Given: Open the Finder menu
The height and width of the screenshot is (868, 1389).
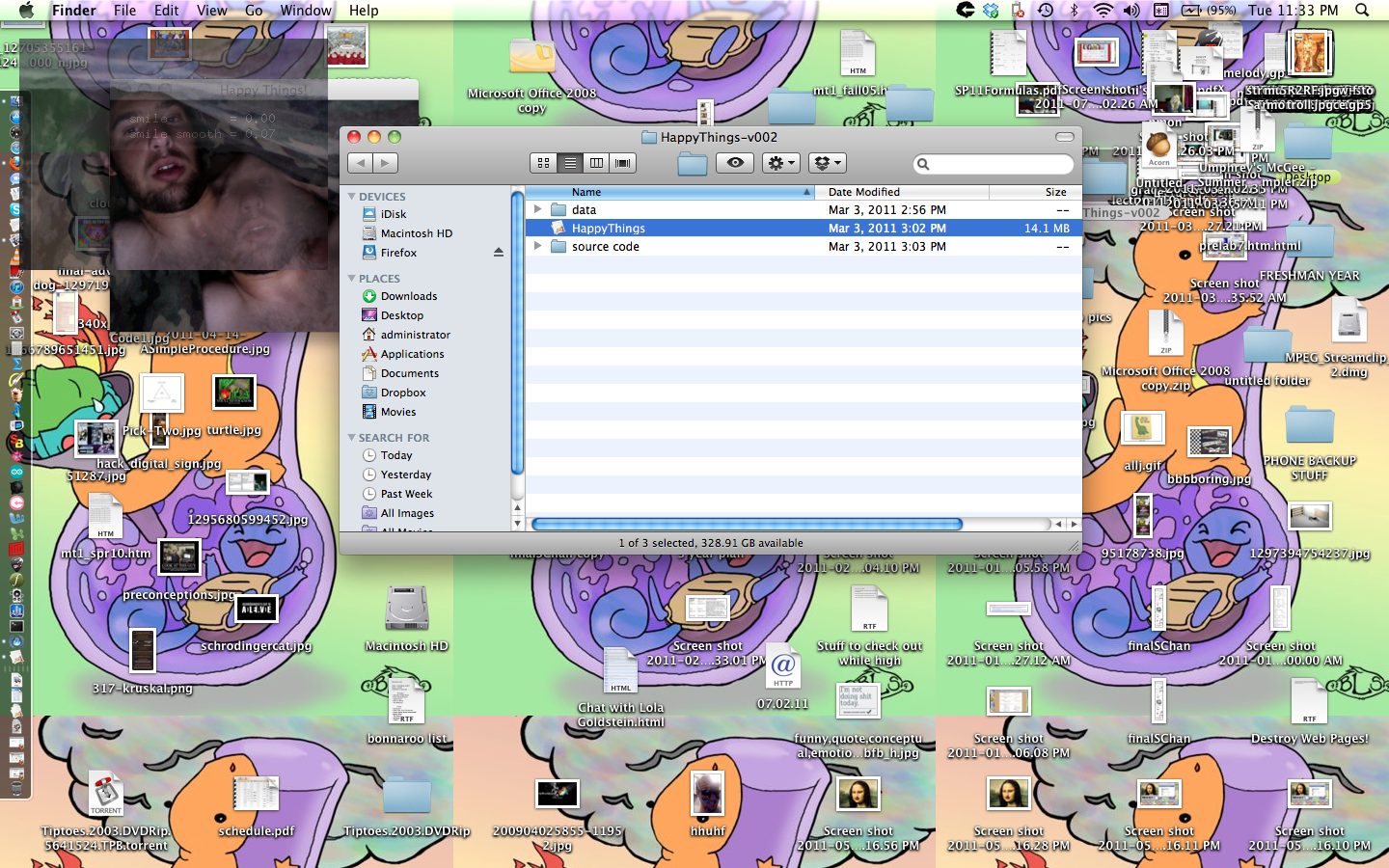Looking at the screenshot, I should click(x=73, y=10).
